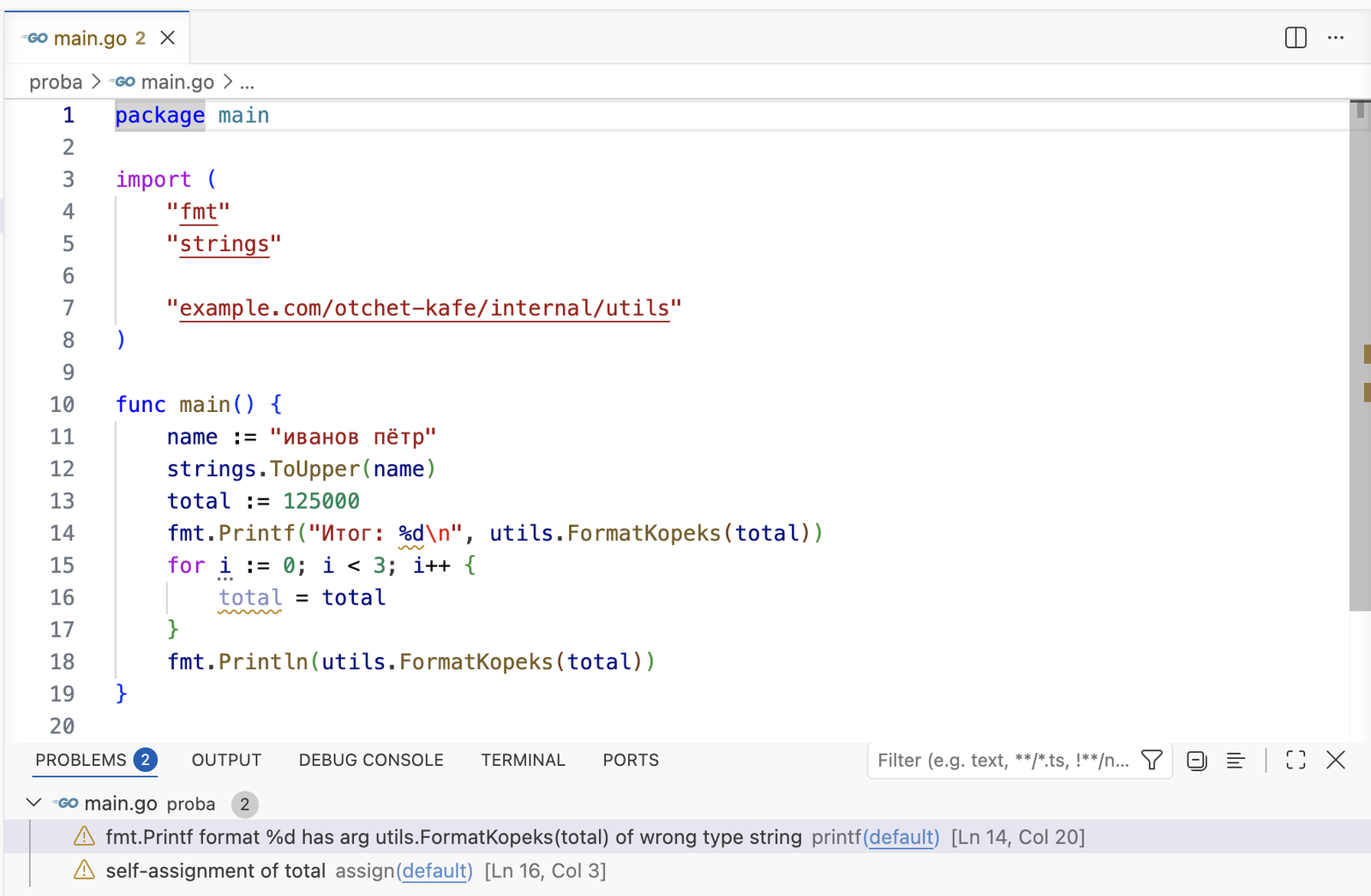Image resolution: width=1371 pixels, height=896 pixels.
Task: Click the number 125000 on line 13
Action: point(321,501)
